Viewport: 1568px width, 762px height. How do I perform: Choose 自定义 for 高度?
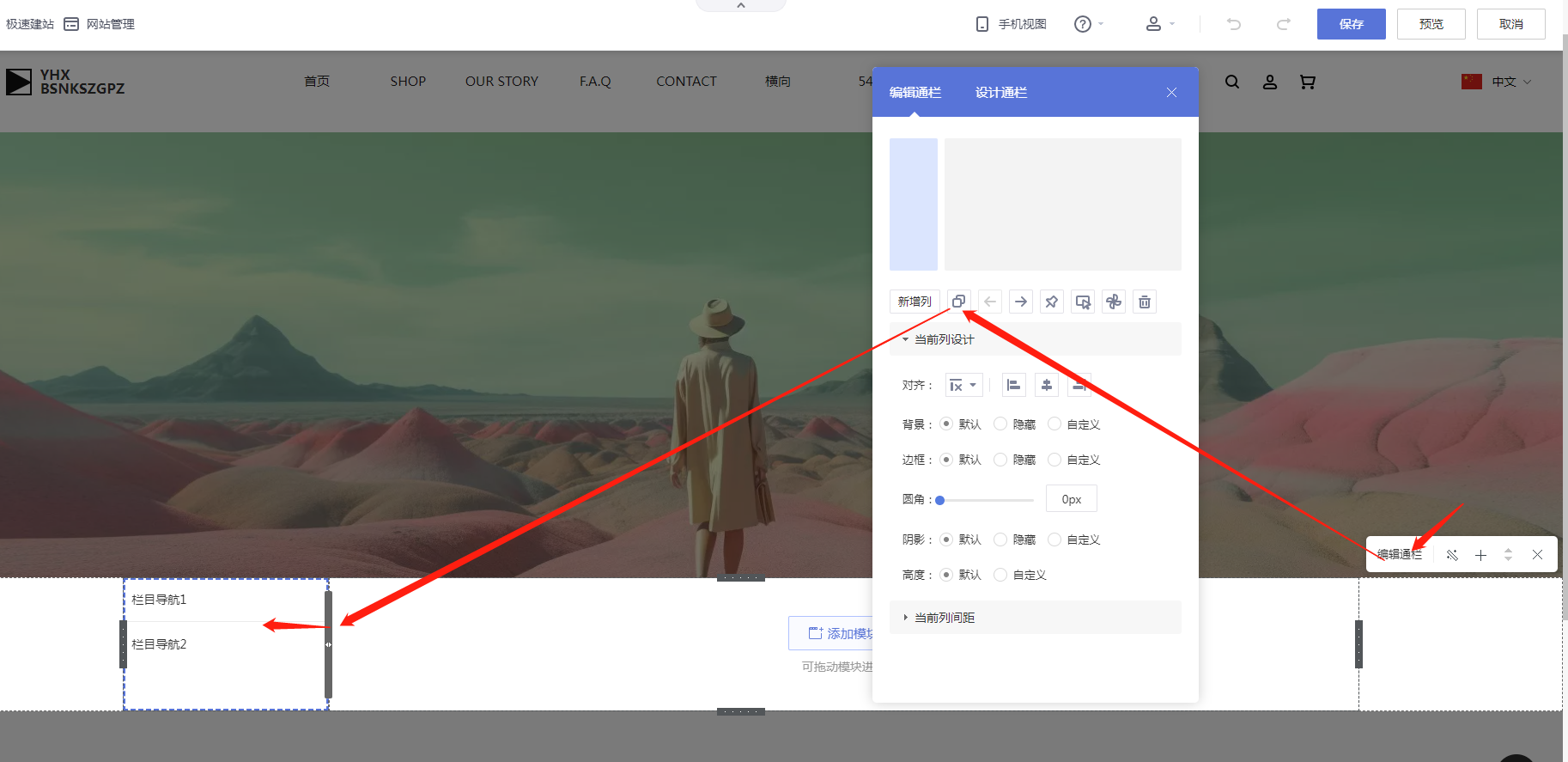click(x=1000, y=575)
